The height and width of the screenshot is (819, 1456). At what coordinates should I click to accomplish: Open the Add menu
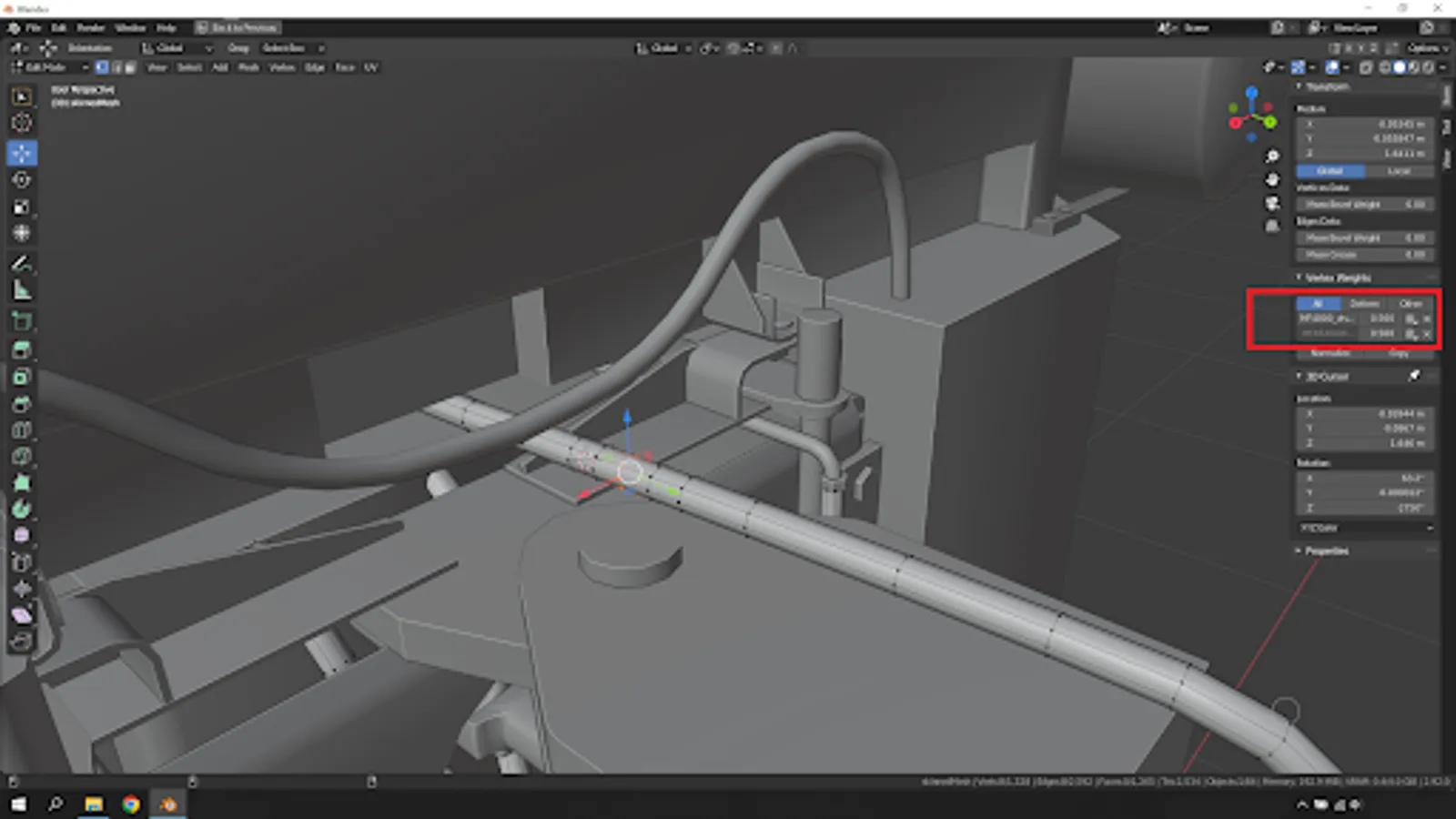tap(218, 66)
